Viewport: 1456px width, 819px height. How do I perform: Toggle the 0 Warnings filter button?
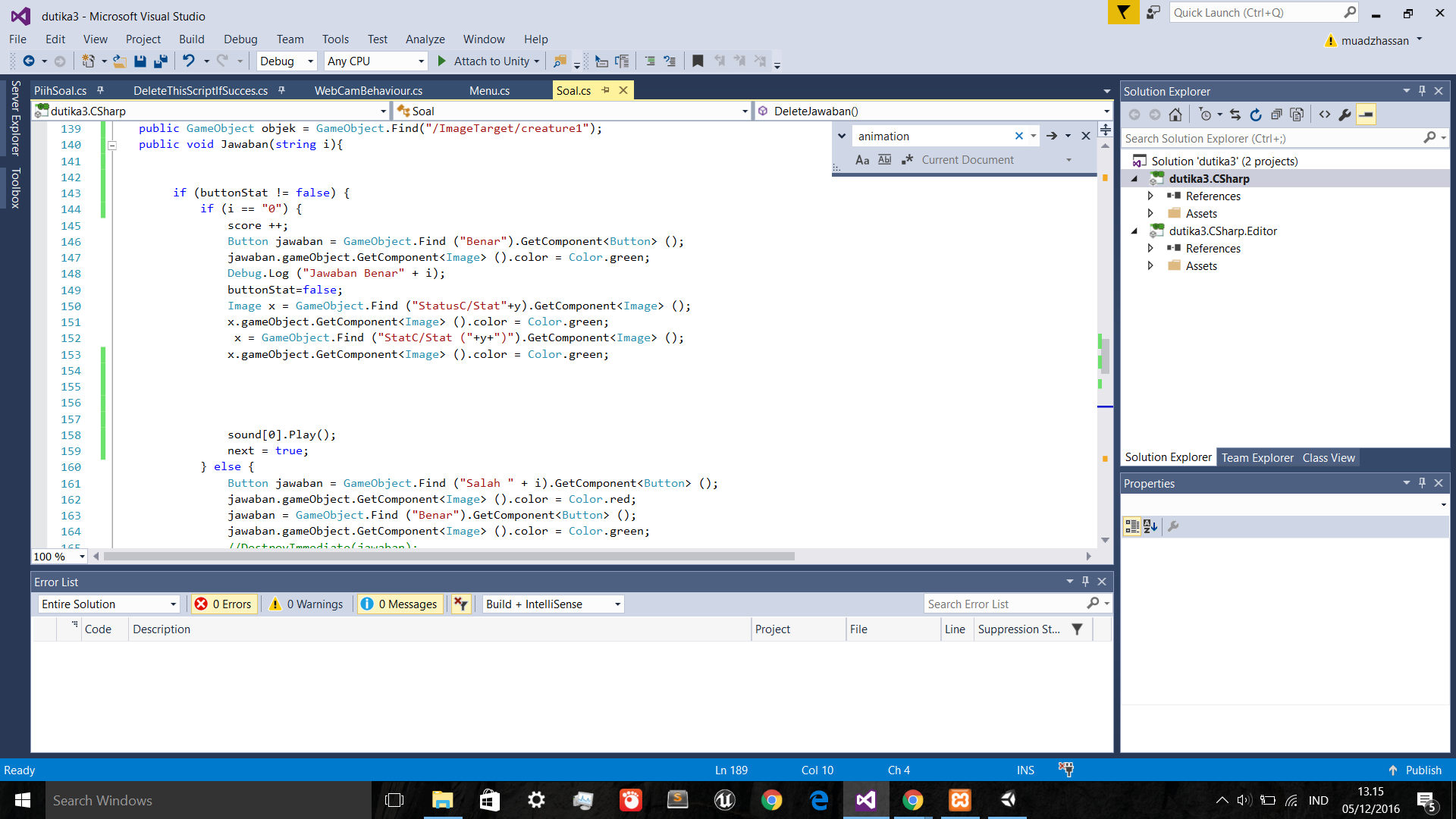pos(306,604)
